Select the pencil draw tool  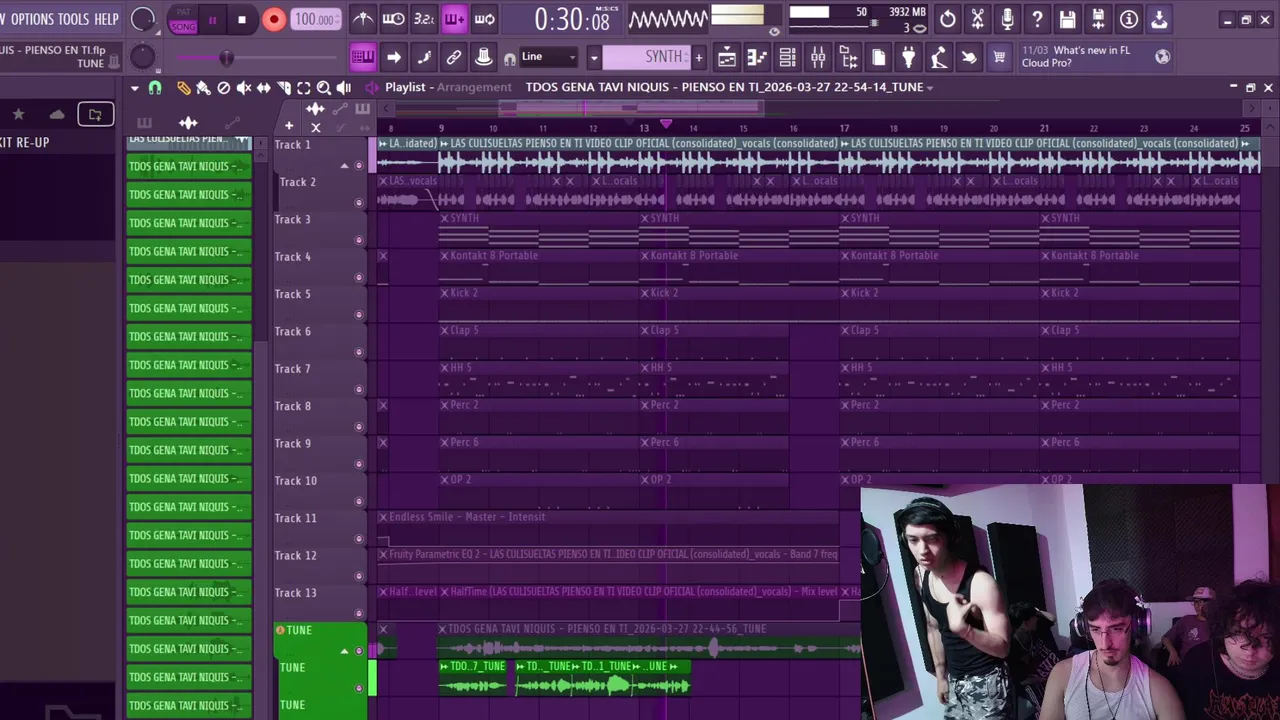184,88
